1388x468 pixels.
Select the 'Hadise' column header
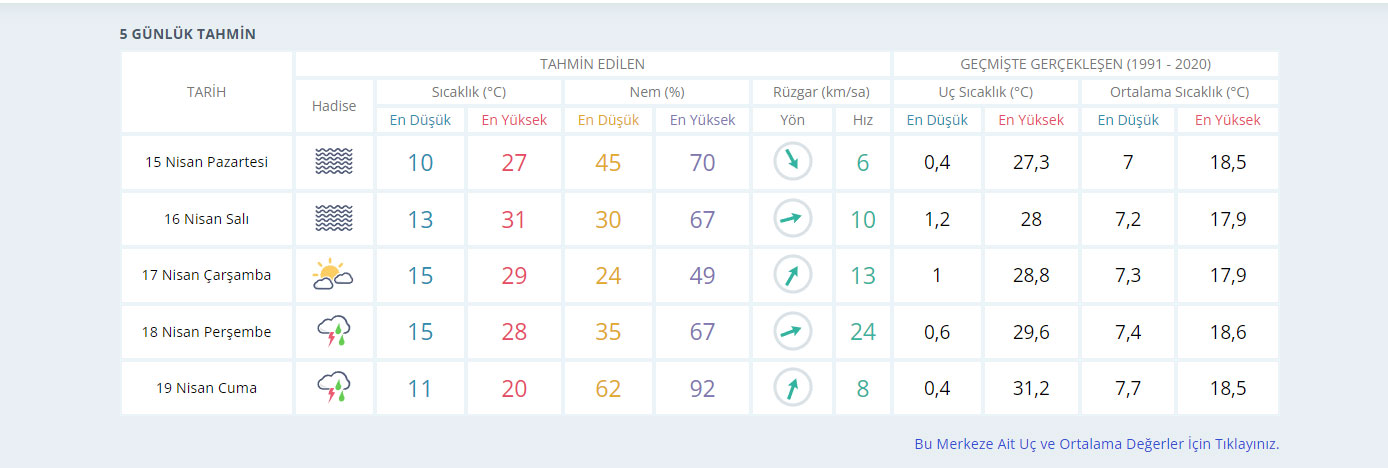[334, 106]
